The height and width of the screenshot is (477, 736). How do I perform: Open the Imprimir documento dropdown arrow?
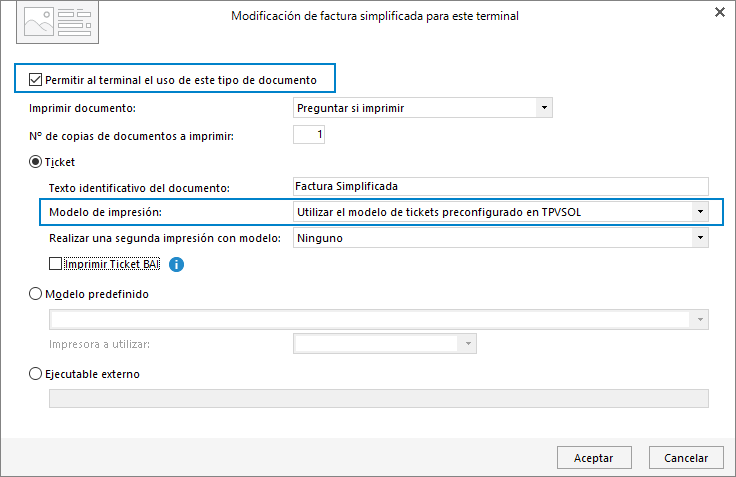pos(544,108)
